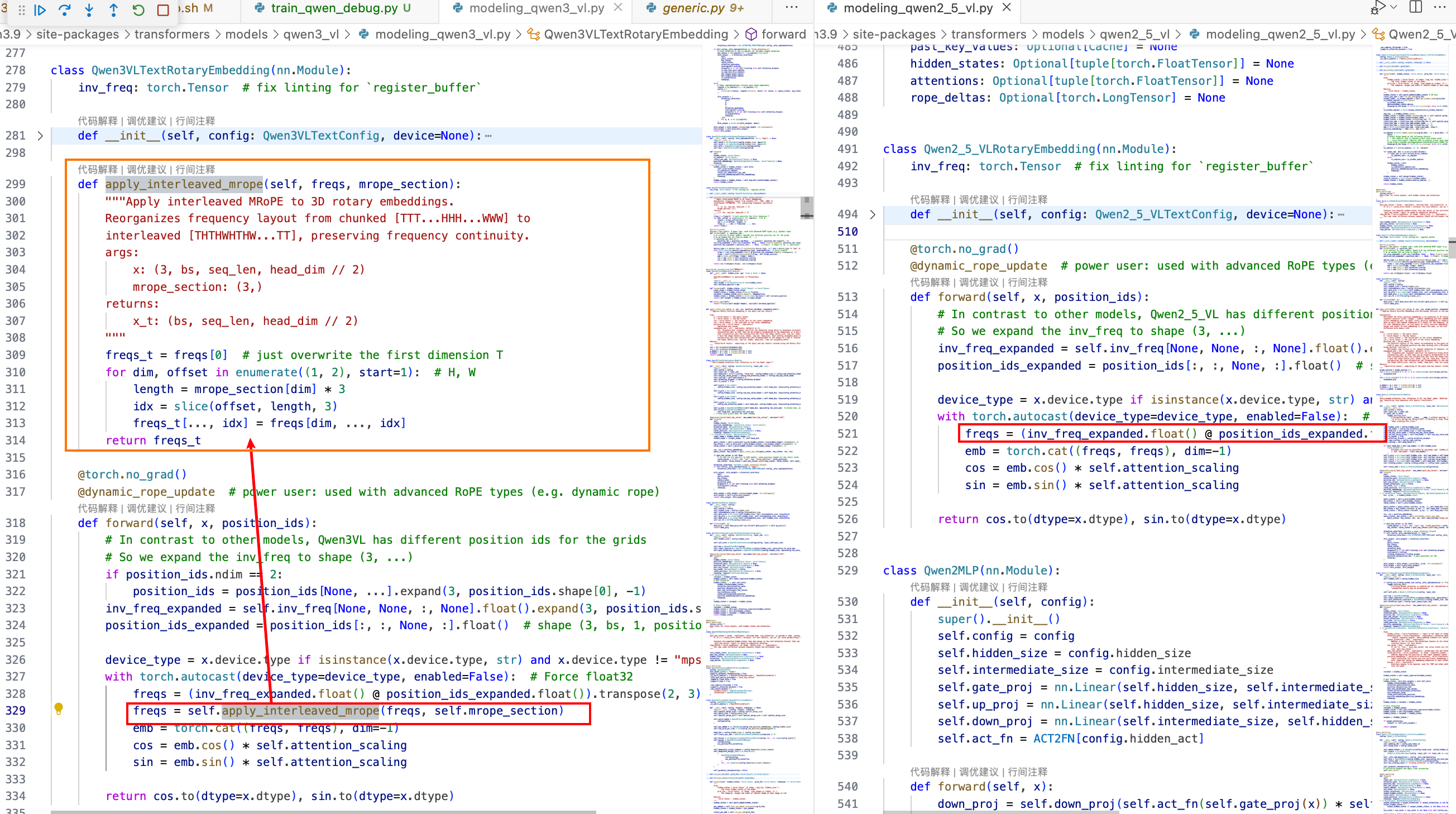Expand the folded __init__ at line 494
Image resolution: width=1456 pixels, height=814 pixels.
[x=873, y=215]
